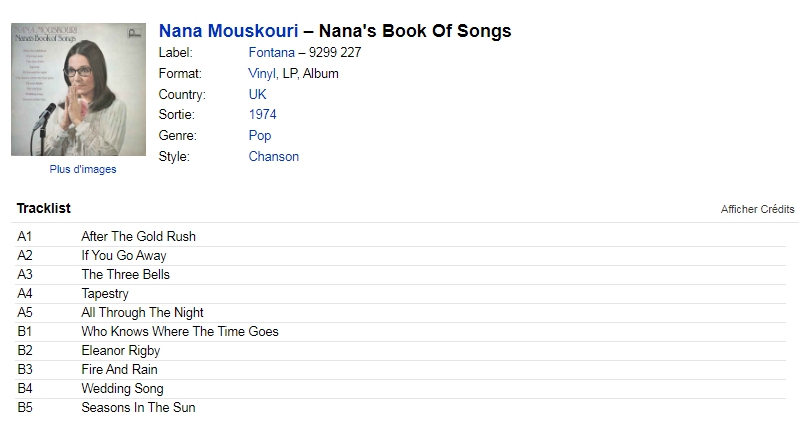Open the UK country link
This screenshot has width=805, height=433.
[257, 95]
